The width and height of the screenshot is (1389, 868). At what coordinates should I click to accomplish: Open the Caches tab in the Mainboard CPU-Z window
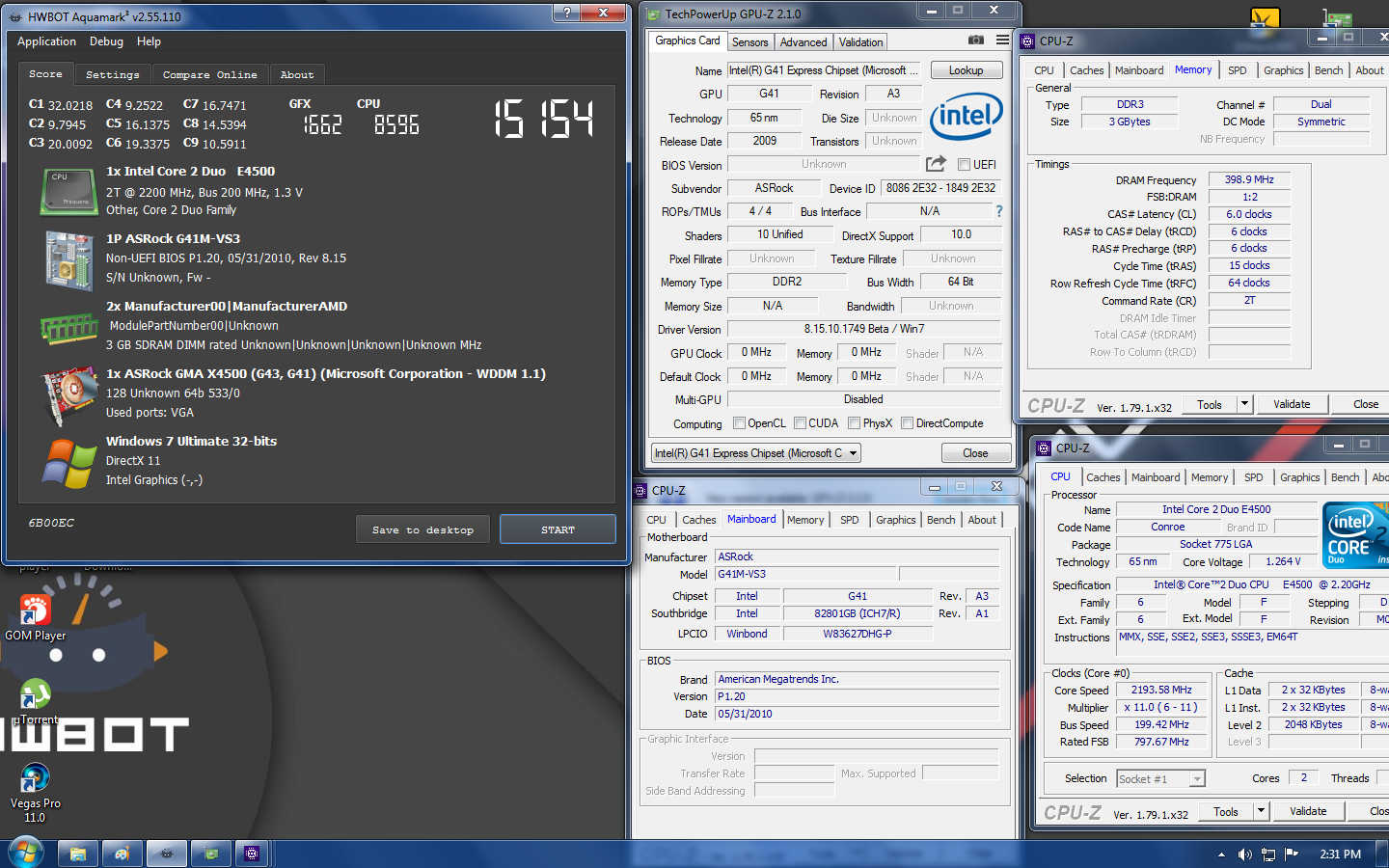pos(699,520)
